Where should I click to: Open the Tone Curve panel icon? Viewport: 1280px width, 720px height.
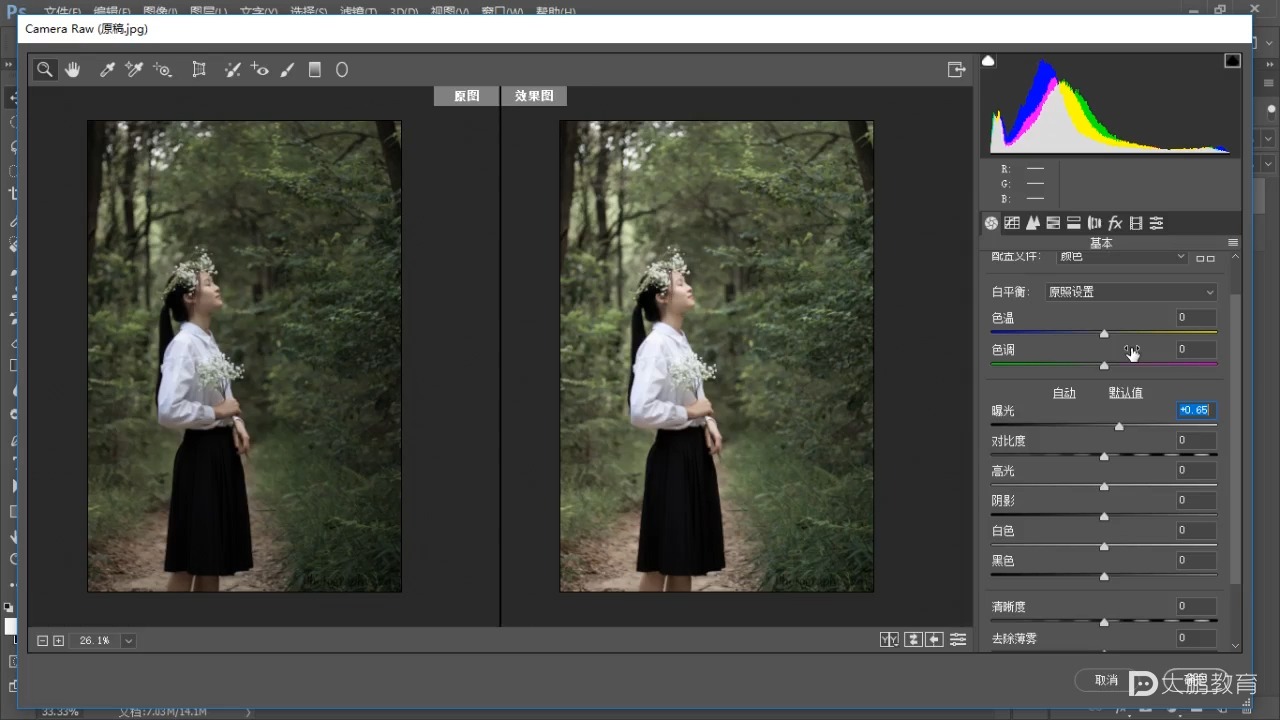1012,223
